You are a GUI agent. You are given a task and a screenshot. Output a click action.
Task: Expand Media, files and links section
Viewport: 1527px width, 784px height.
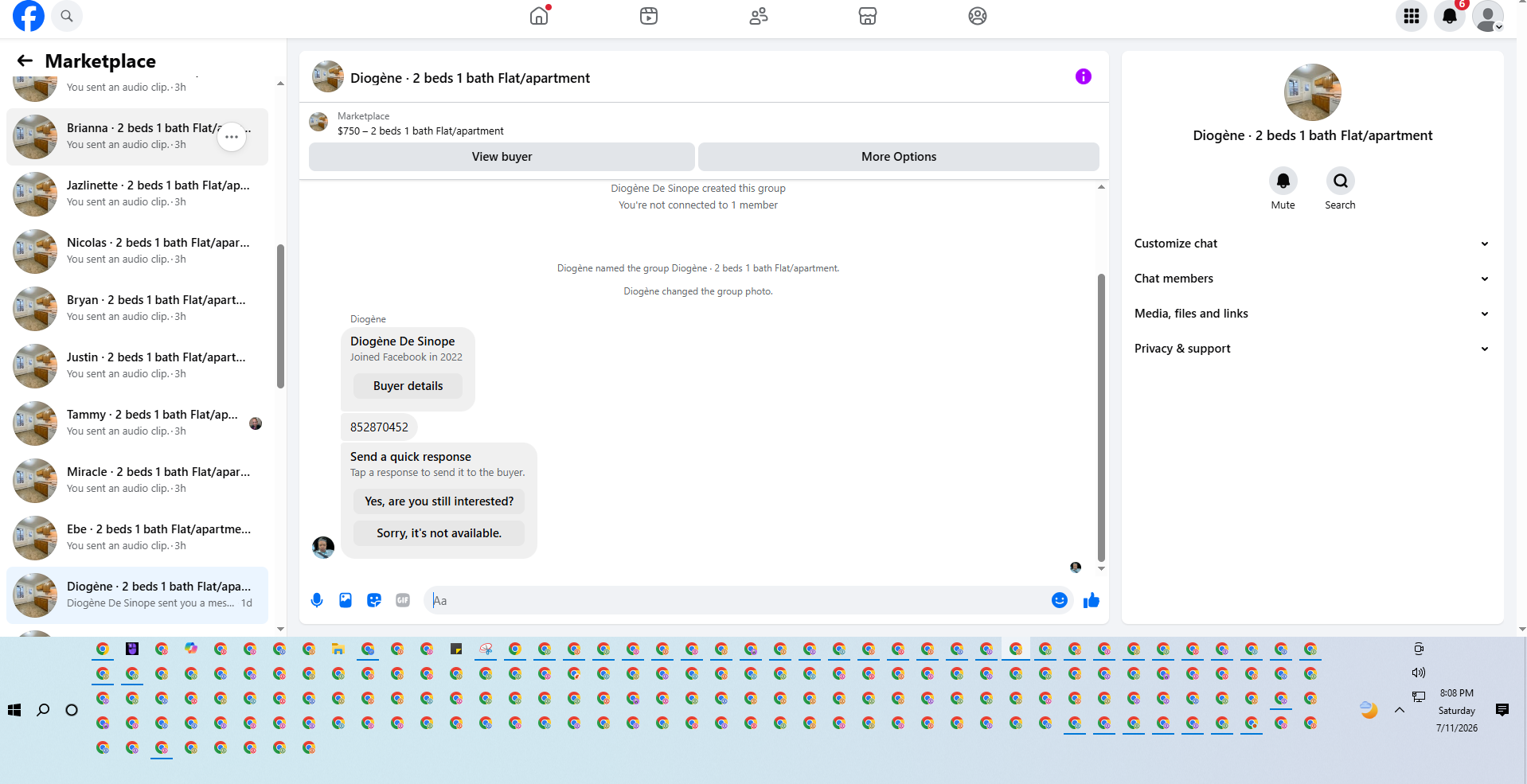tap(1312, 314)
